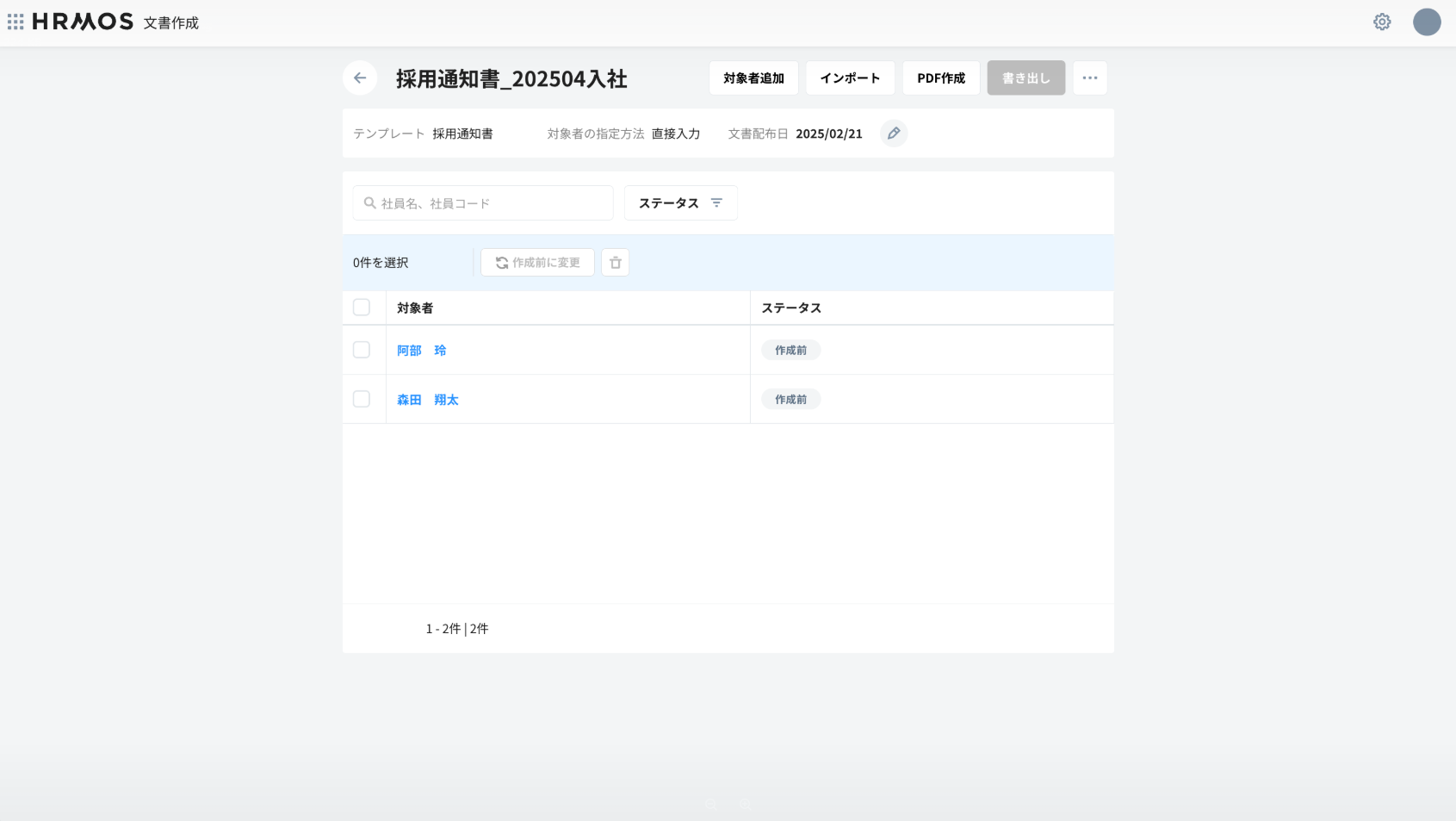Expand the ステータス filter dropdown
This screenshot has height=821, width=1456.
[680, 203]
